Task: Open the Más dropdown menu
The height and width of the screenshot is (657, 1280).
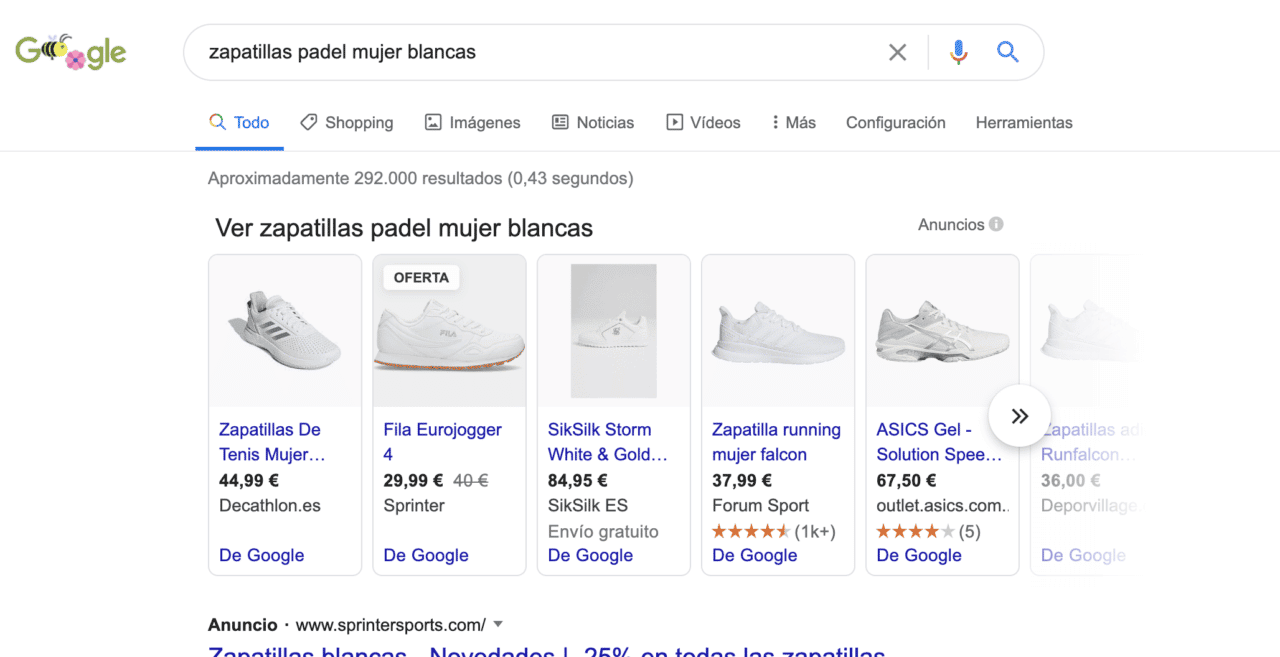Action: [x=793, y=121]
